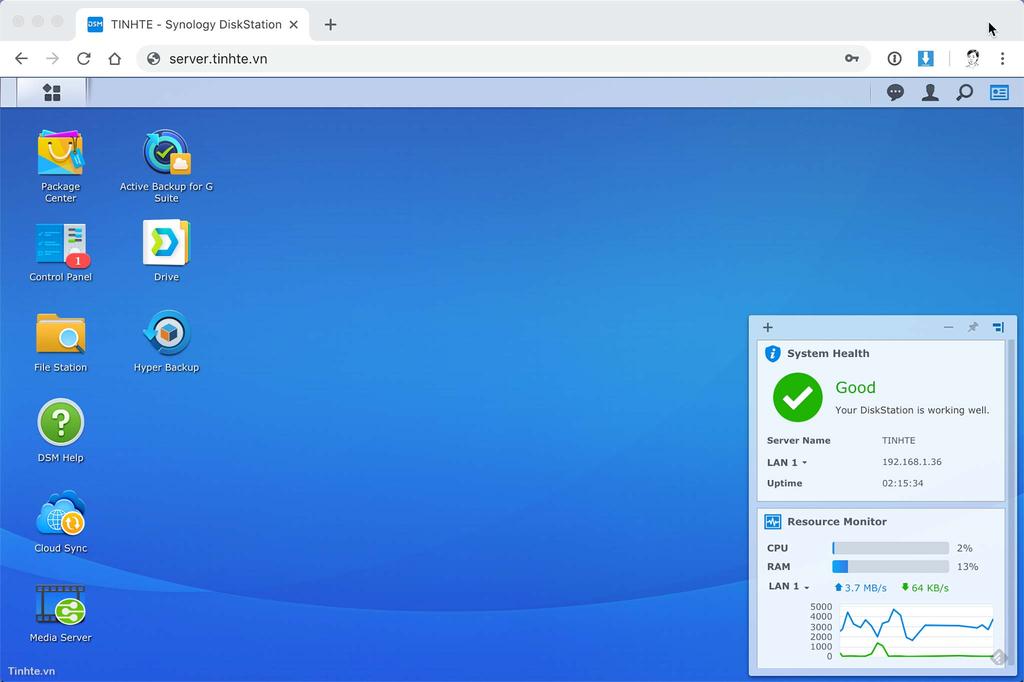Click upload speed 3.7 MB/s
Screen dimensions: 1024x682
point(860,587)
